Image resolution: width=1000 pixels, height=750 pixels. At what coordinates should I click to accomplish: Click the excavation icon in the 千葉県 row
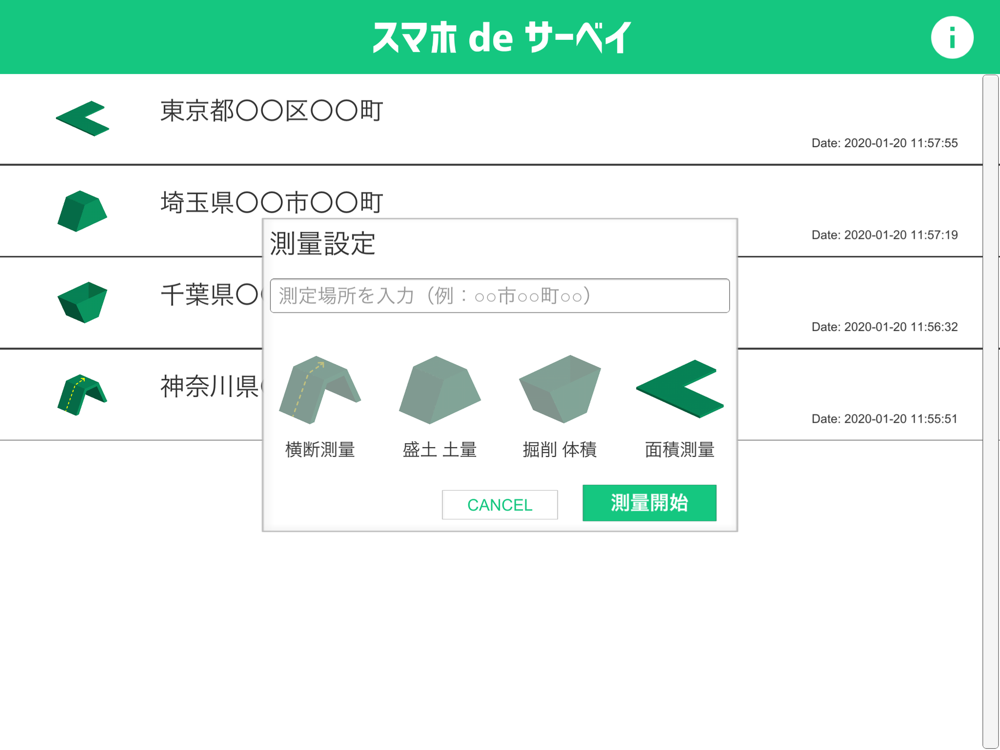click(82, 302)
